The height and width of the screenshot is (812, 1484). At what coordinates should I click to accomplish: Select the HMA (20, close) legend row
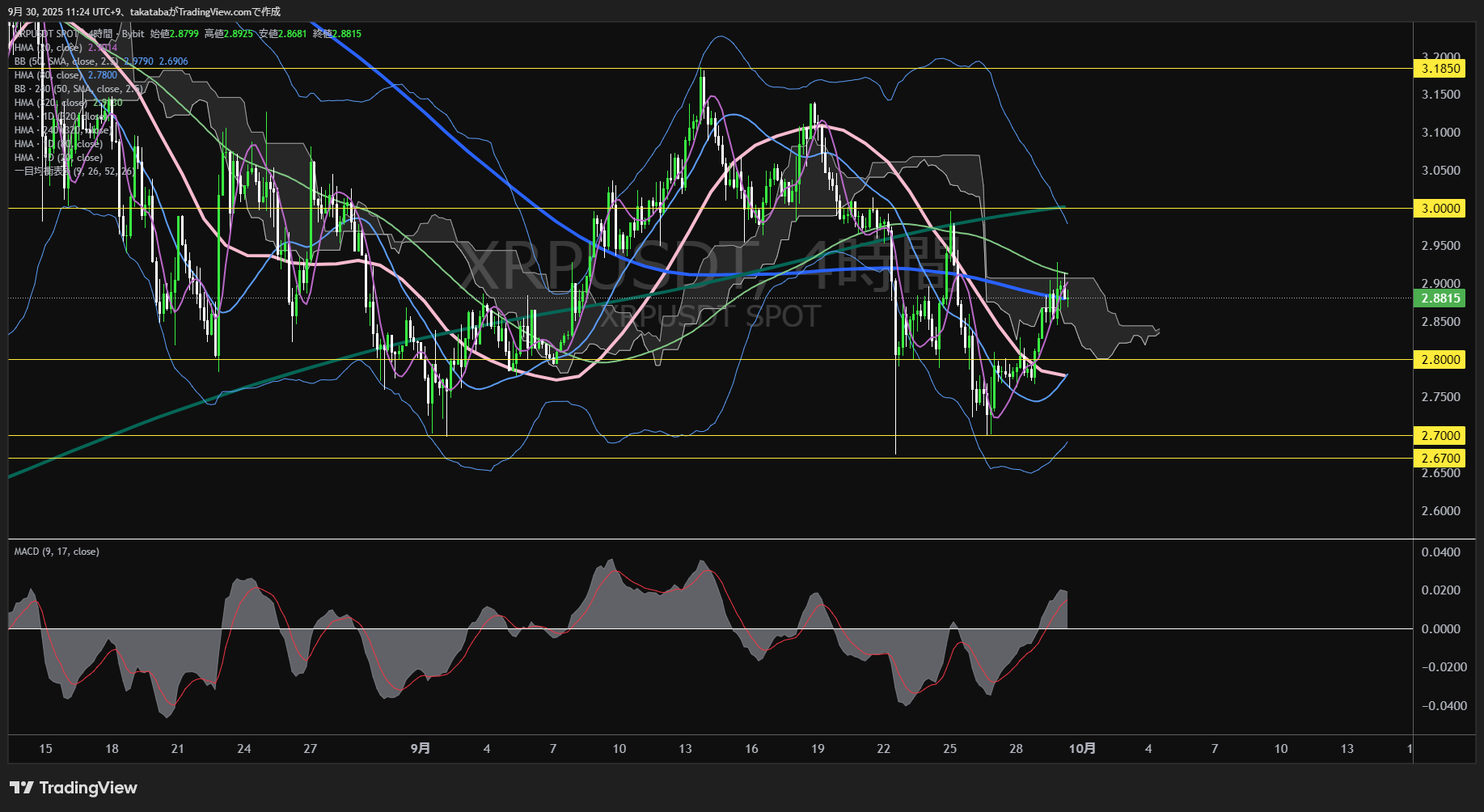tap(66, 48)
